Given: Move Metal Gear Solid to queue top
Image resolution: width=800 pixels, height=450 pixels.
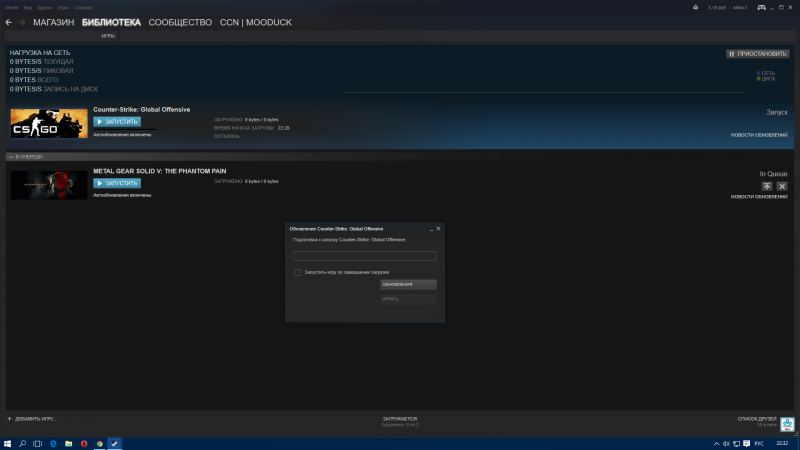Looking at the screenshot, I should (766, 186).
